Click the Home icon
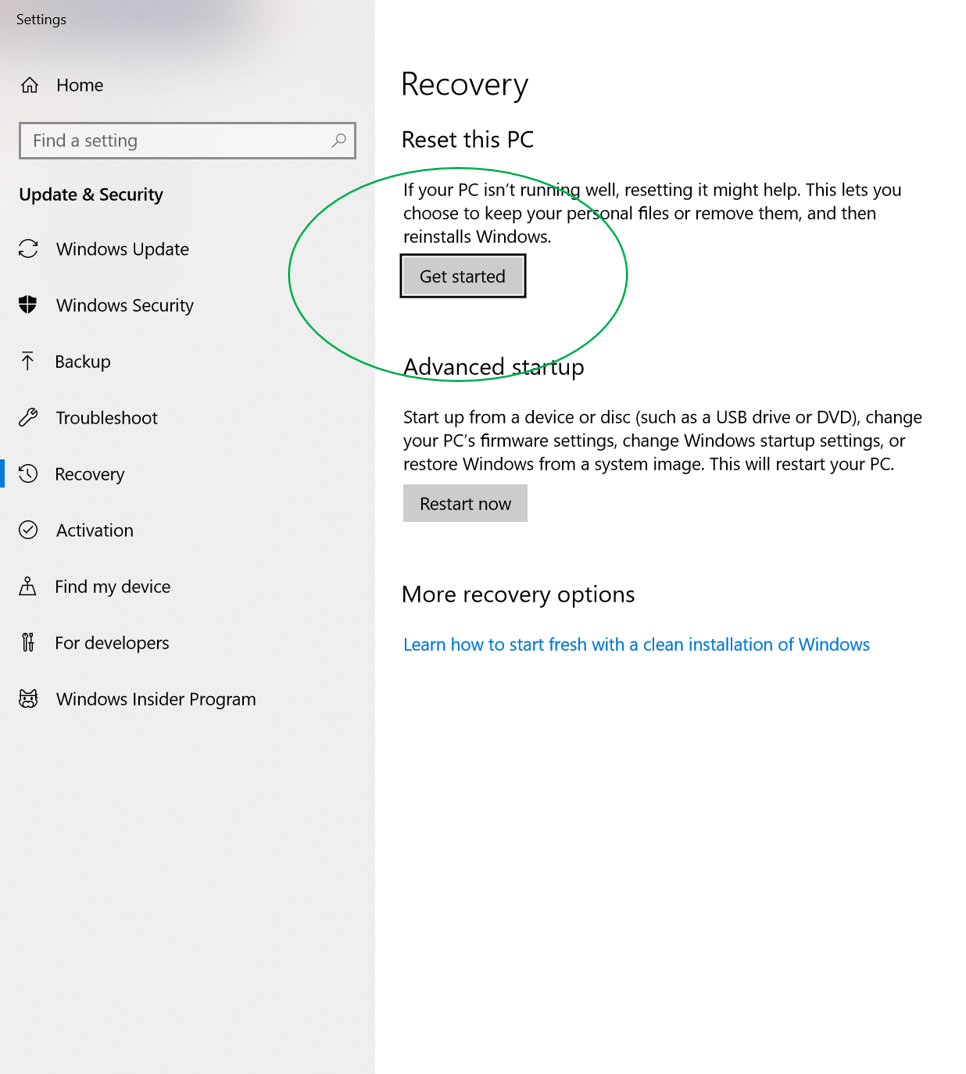Image resolution: width=966 pixels, height=1074 pixels. click(29, 85)
